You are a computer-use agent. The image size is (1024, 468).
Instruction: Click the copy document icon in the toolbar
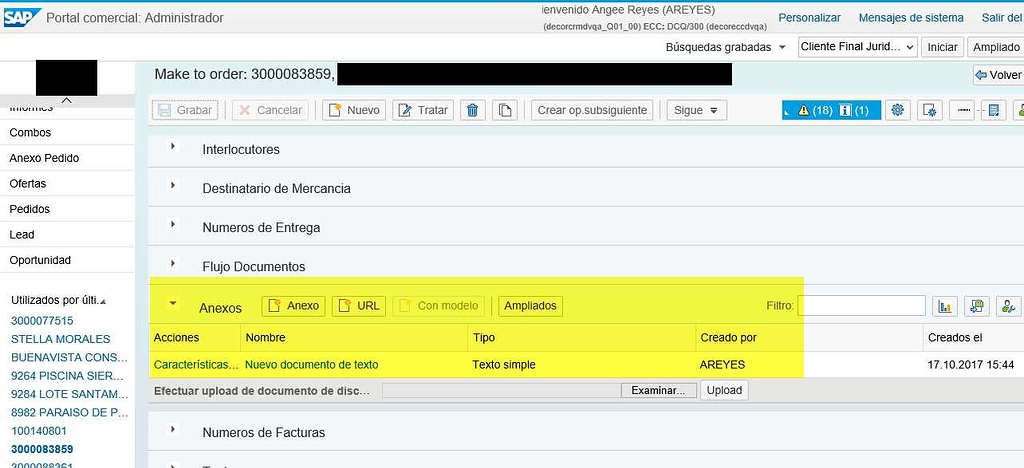[505, 110]
